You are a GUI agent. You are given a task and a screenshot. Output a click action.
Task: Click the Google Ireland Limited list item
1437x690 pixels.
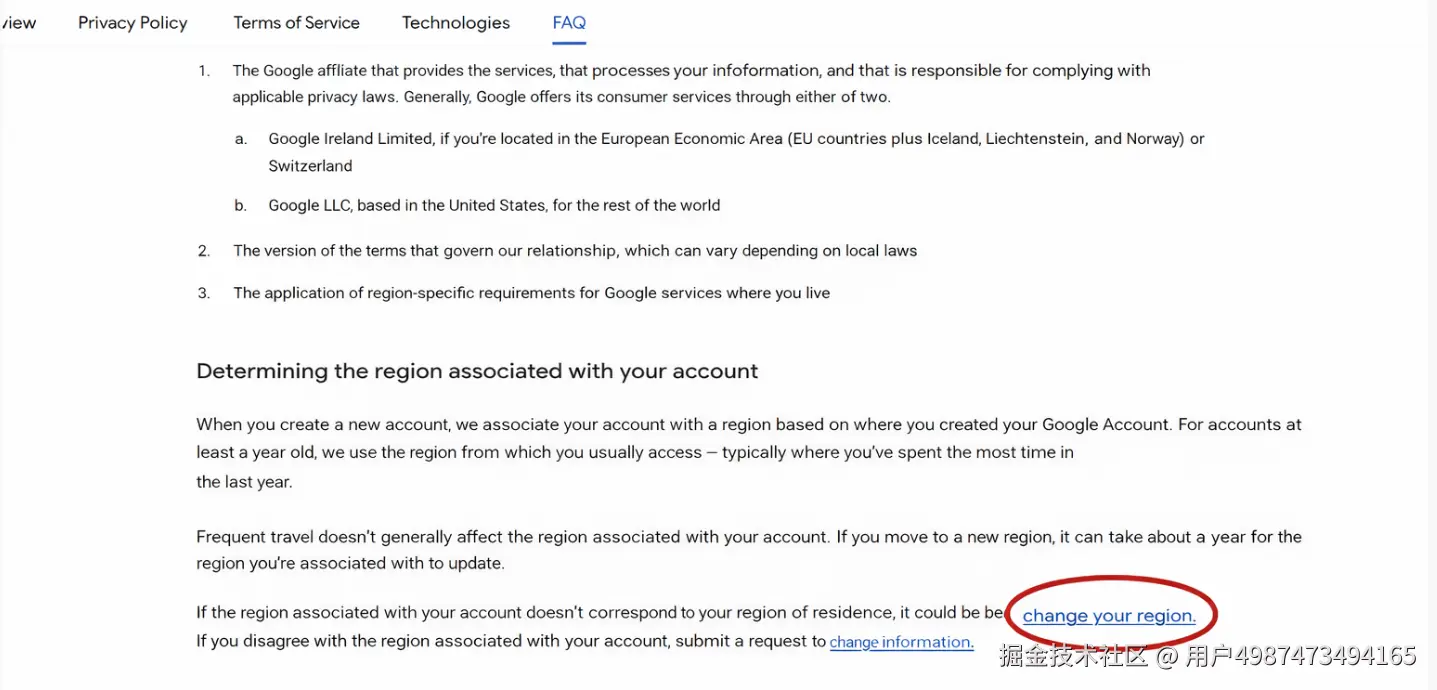[x=735, y=139]
